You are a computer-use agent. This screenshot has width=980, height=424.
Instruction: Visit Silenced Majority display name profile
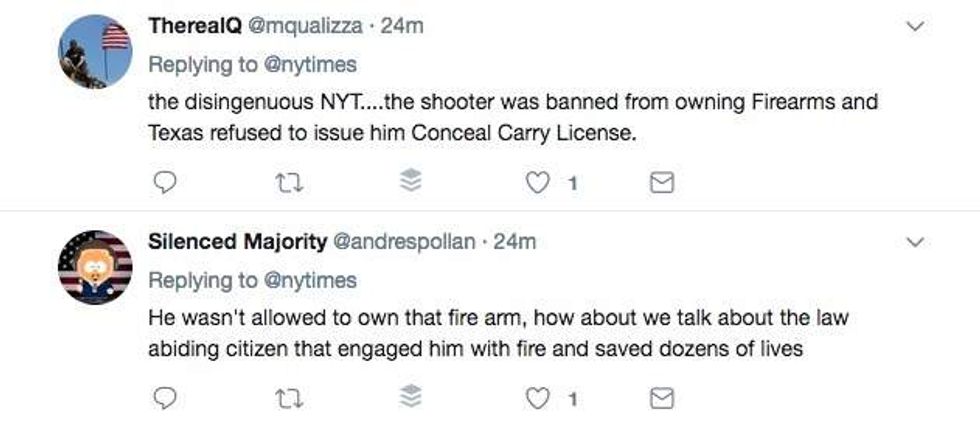(x=235, y=242)
